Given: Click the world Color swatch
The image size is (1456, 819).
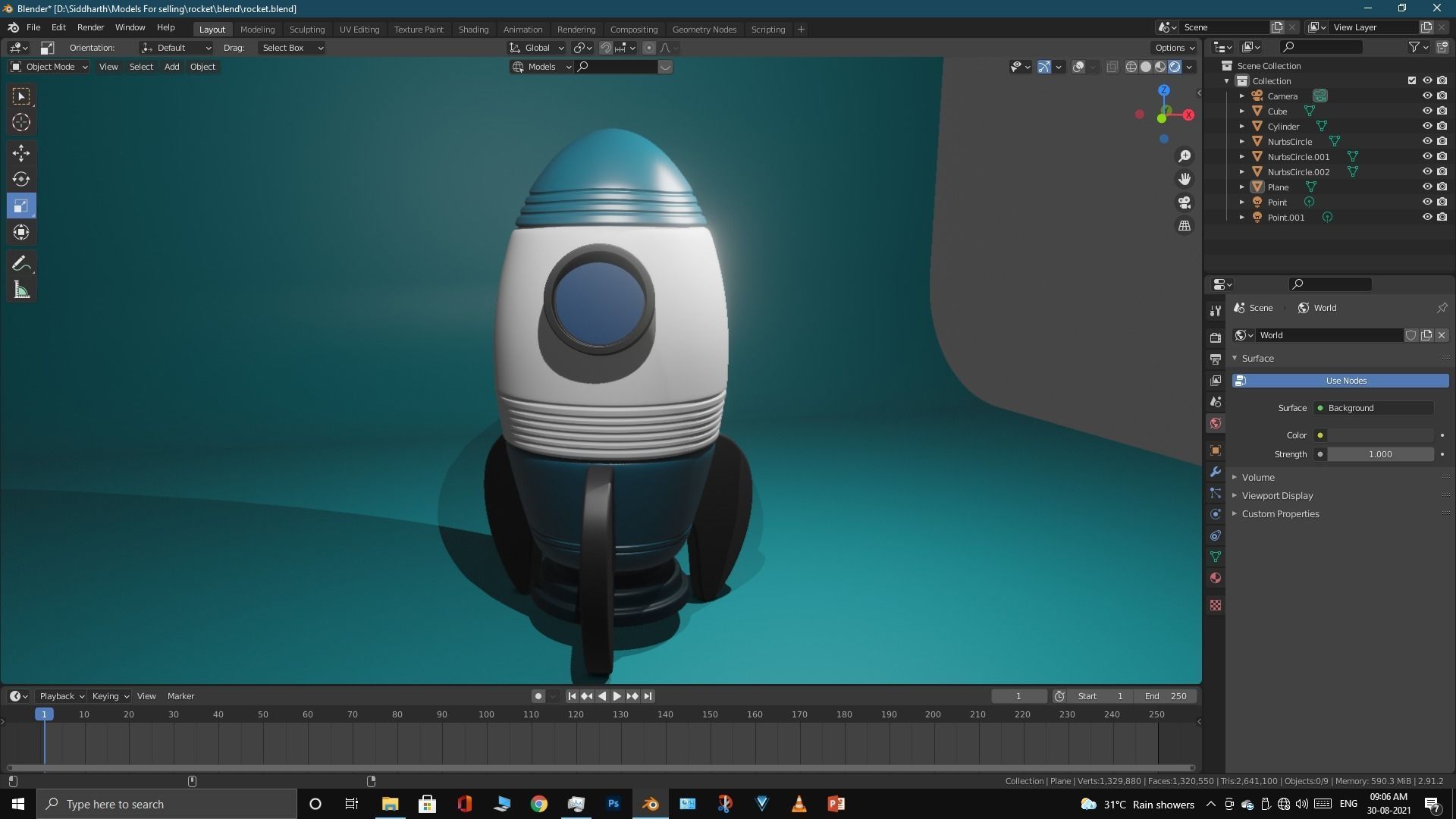Looking at the screenshot, I should point(1380,435).
